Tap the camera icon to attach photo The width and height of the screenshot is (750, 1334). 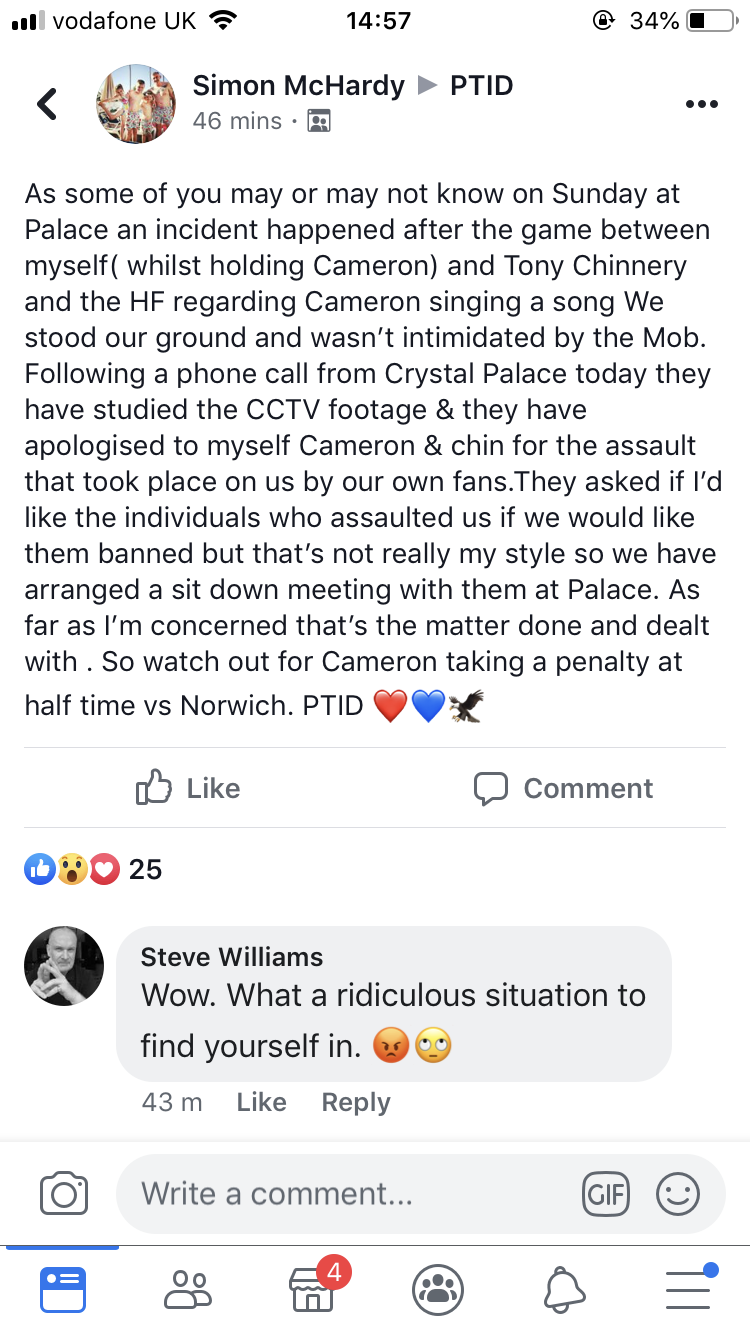point(64,1193)
